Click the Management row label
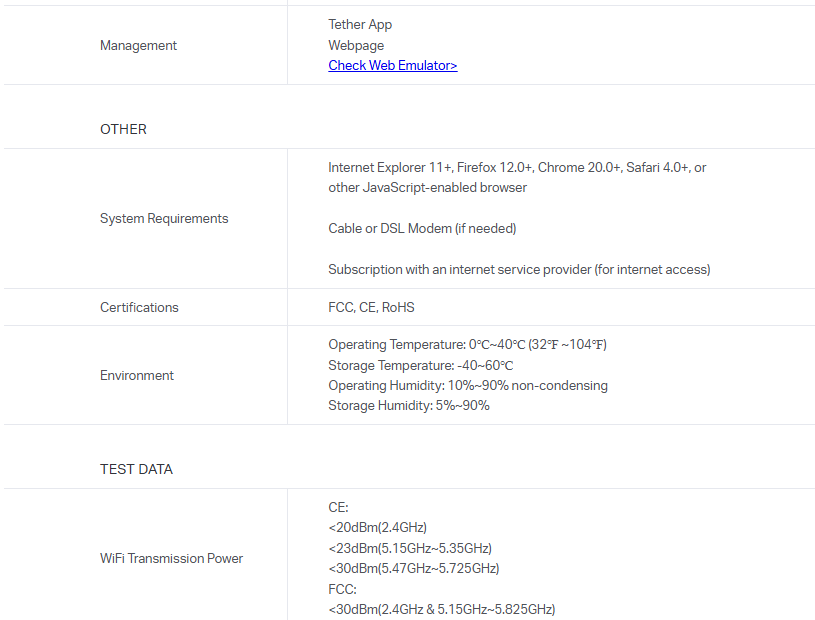This screenshot has width=815, height=620. pos(138,45)
